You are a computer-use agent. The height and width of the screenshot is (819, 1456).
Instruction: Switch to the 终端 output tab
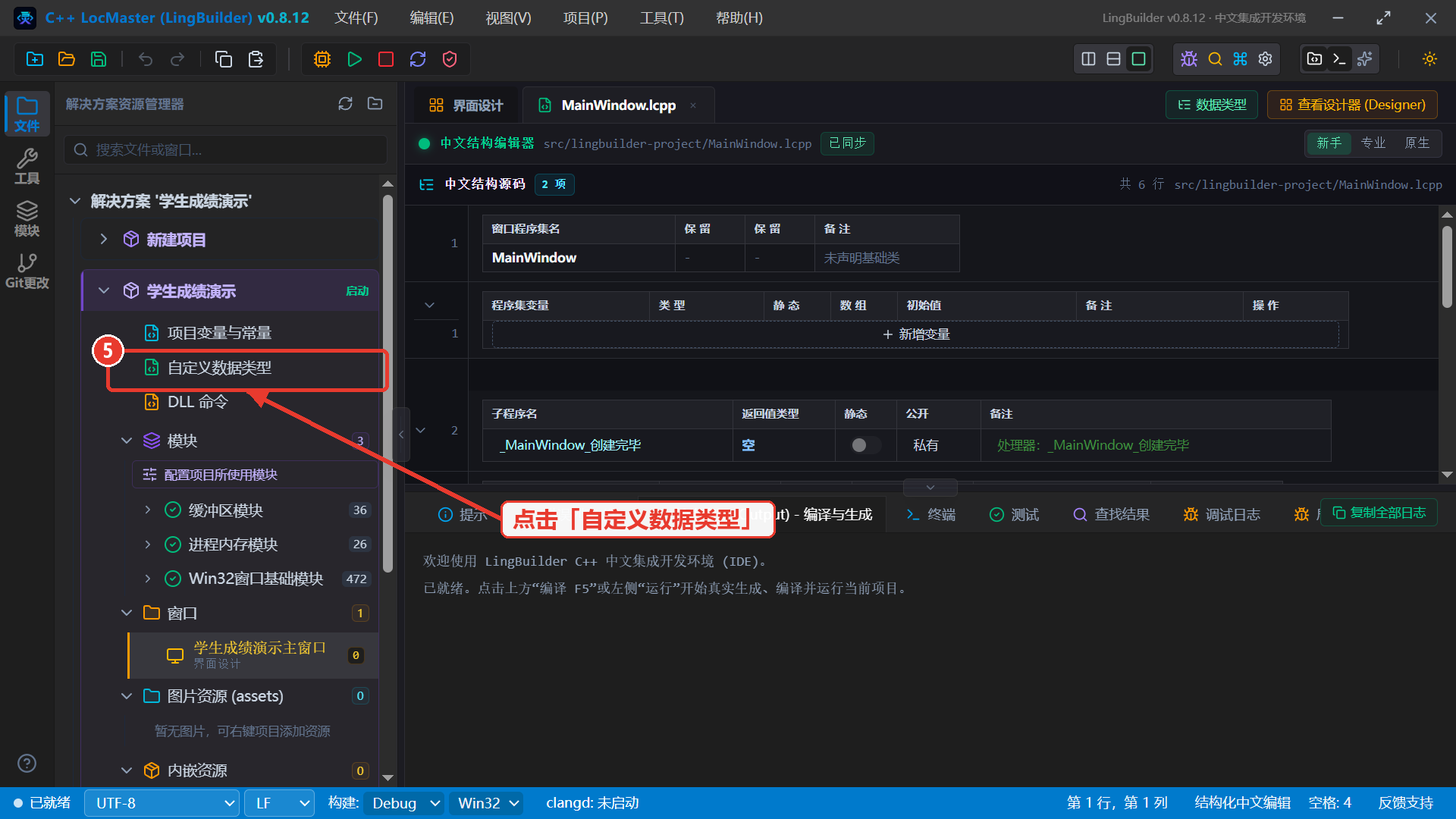(931, 515)
